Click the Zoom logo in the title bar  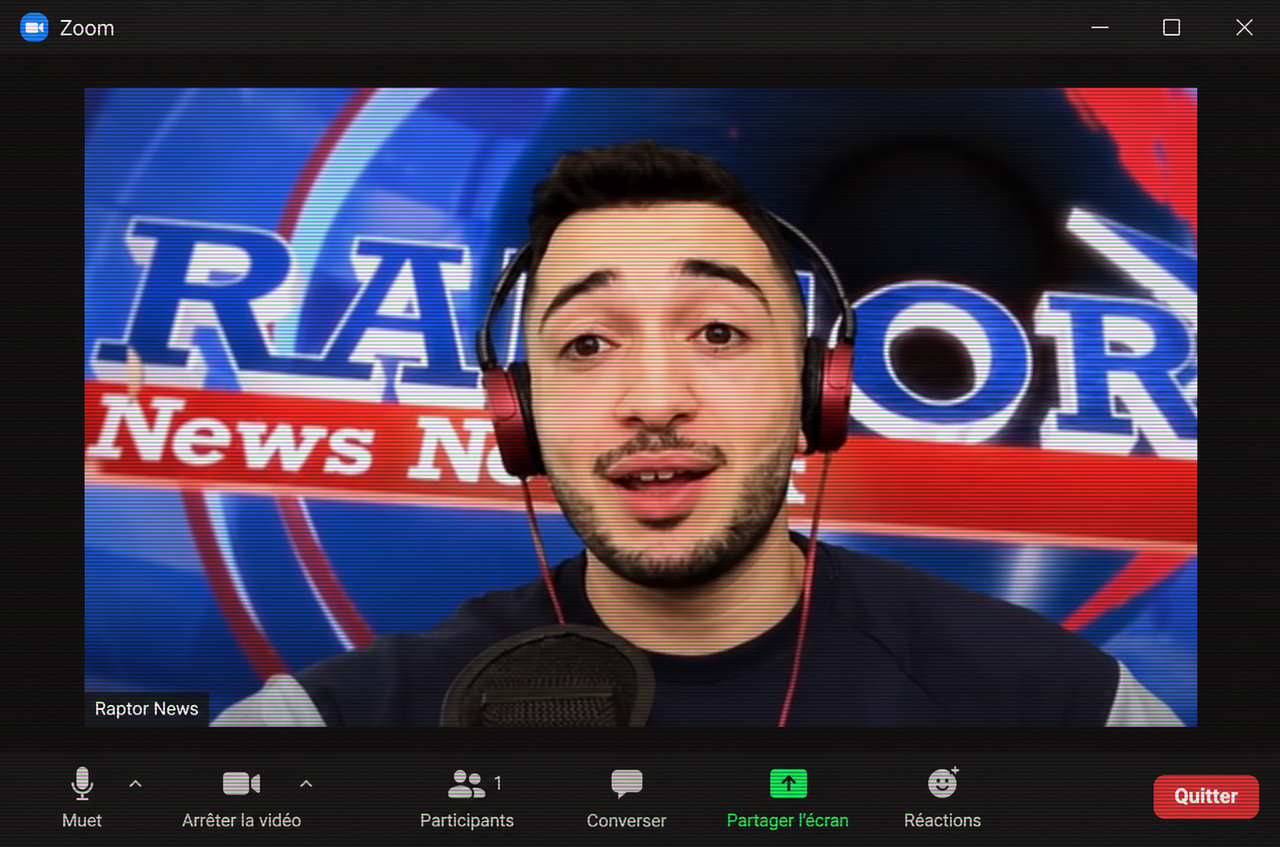[x=34, y=27]
